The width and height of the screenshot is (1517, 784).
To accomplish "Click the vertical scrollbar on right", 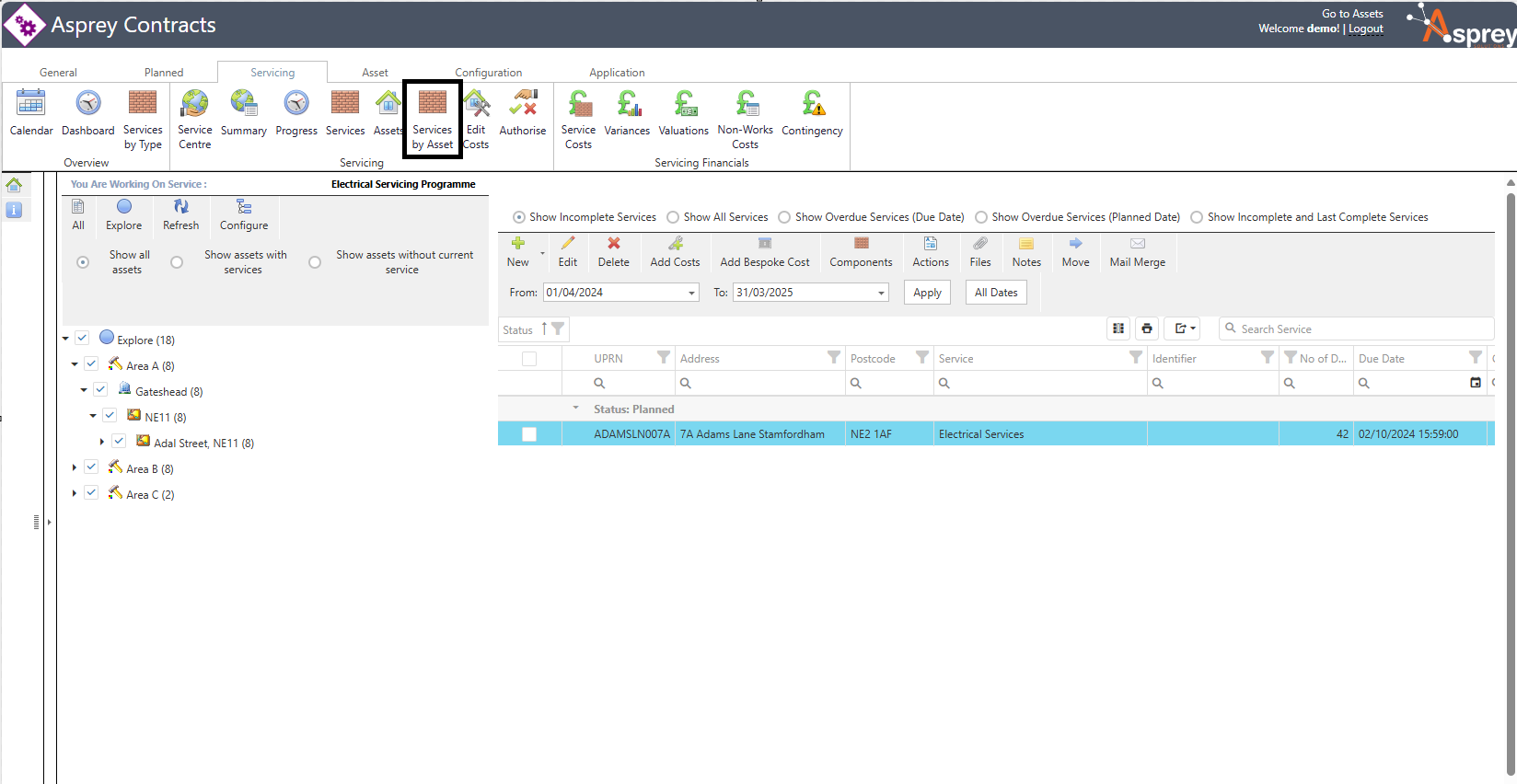I will 1510,478.
